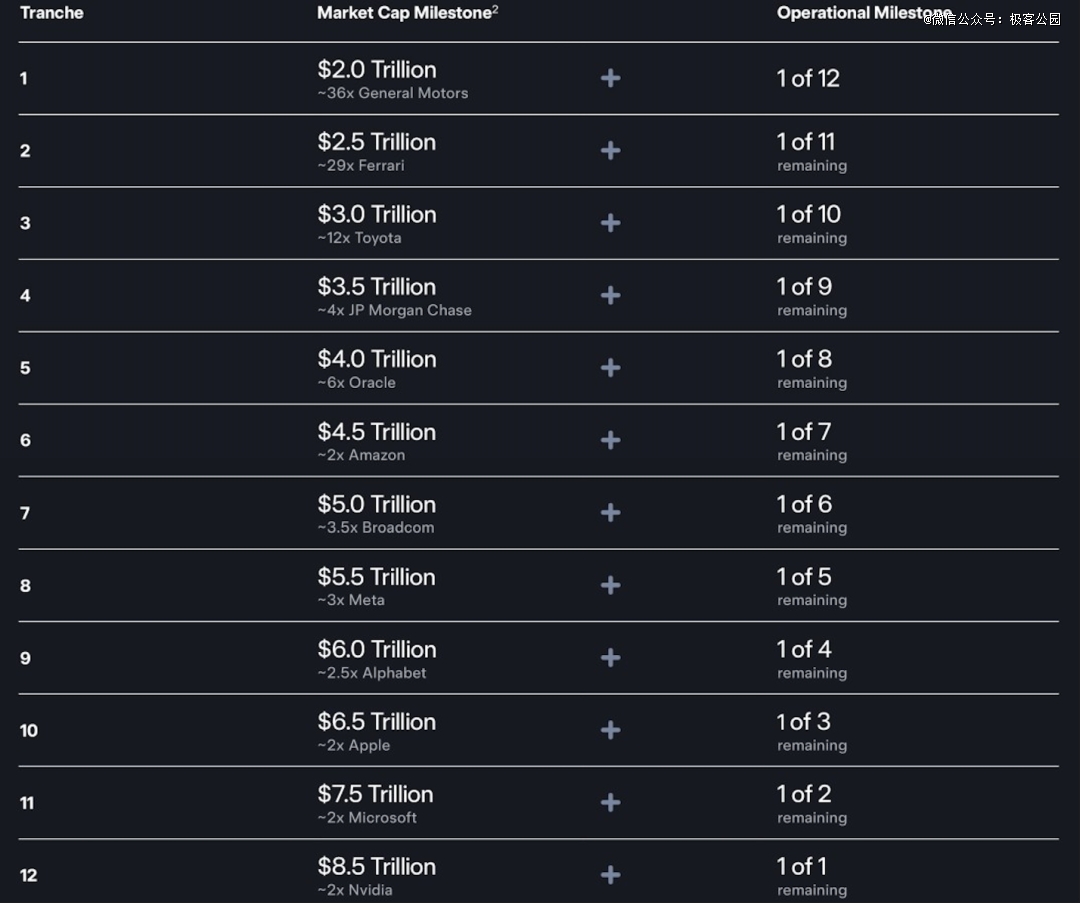Select the plus icon in the Broadcom row
The height and width of the screenshot is (903, 1080).
(610, 513)
